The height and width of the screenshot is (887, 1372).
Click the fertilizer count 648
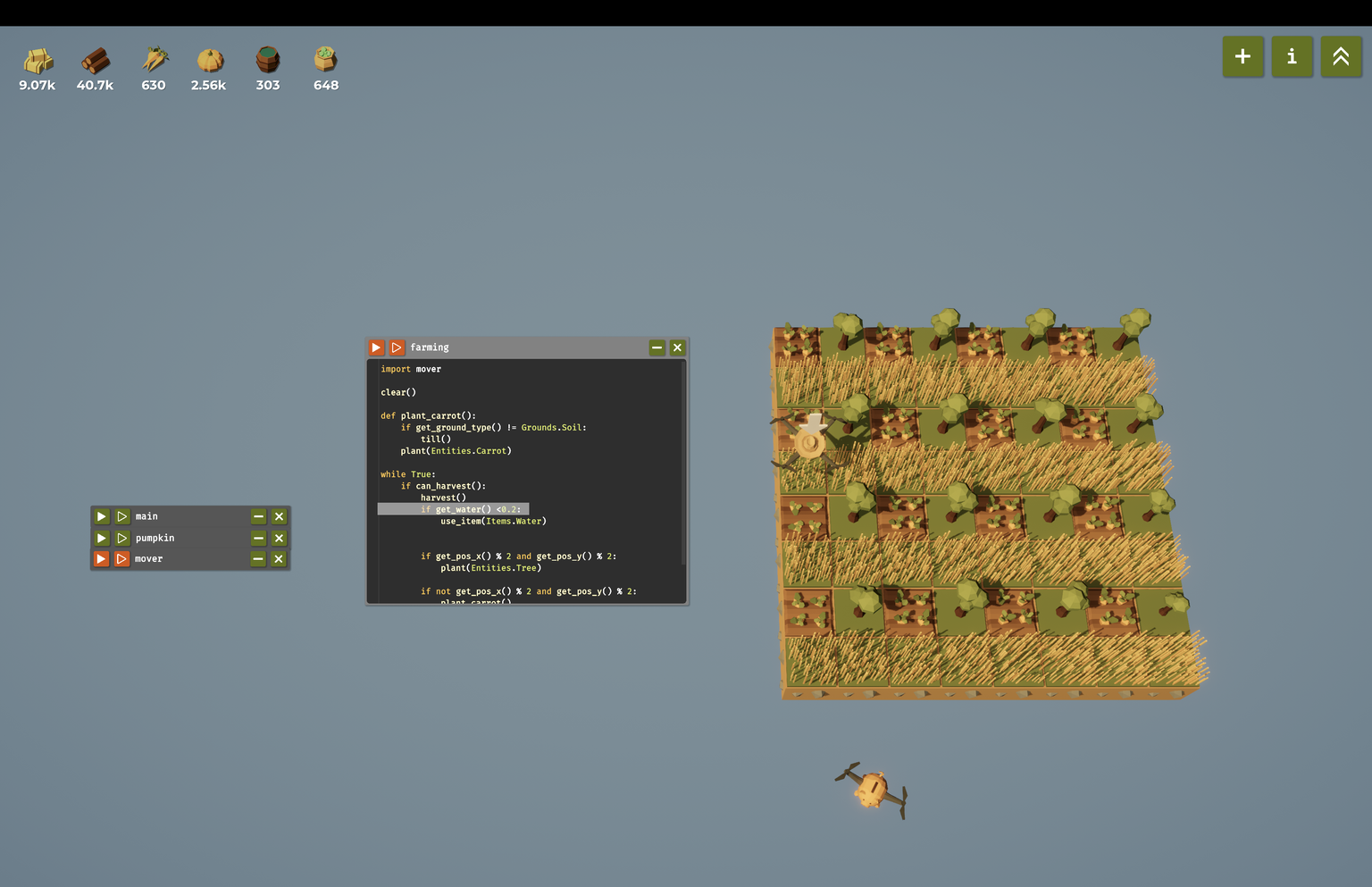326,86
